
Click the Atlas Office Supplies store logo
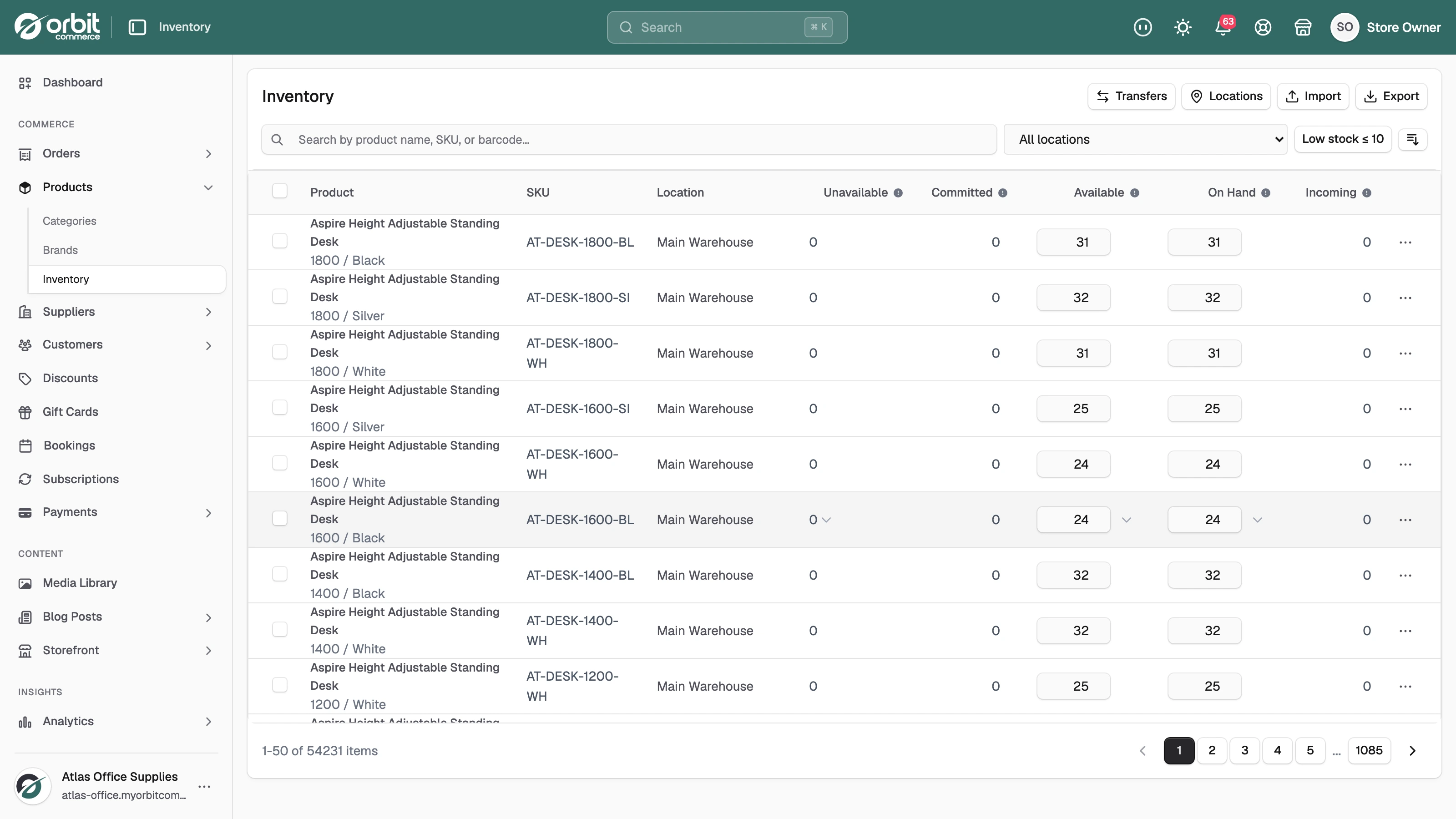pos(32,786)
